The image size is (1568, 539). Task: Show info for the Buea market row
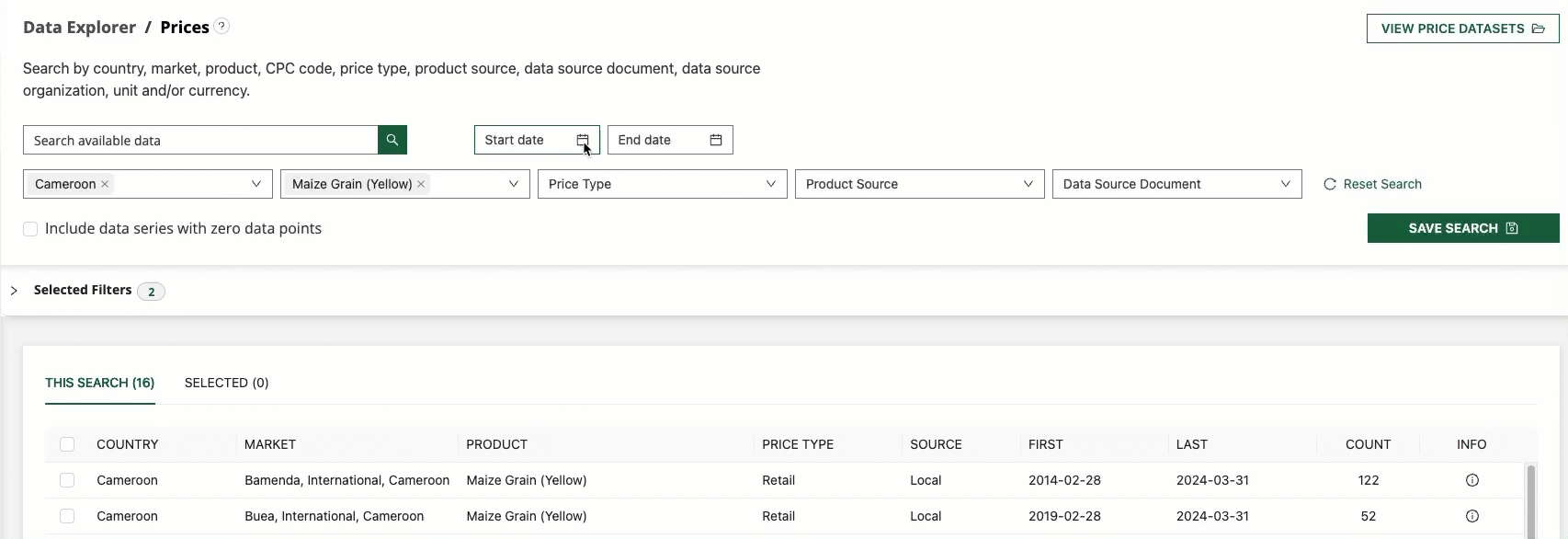tap(1471, 516)
